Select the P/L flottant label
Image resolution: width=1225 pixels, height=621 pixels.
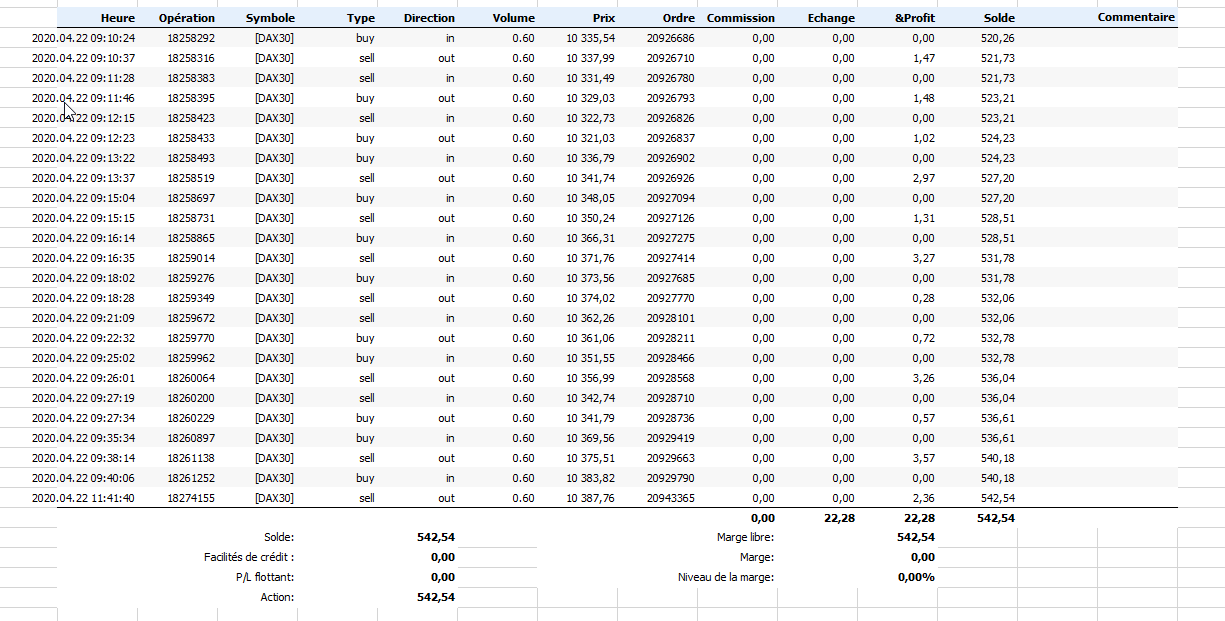click(x=265, y=577)
